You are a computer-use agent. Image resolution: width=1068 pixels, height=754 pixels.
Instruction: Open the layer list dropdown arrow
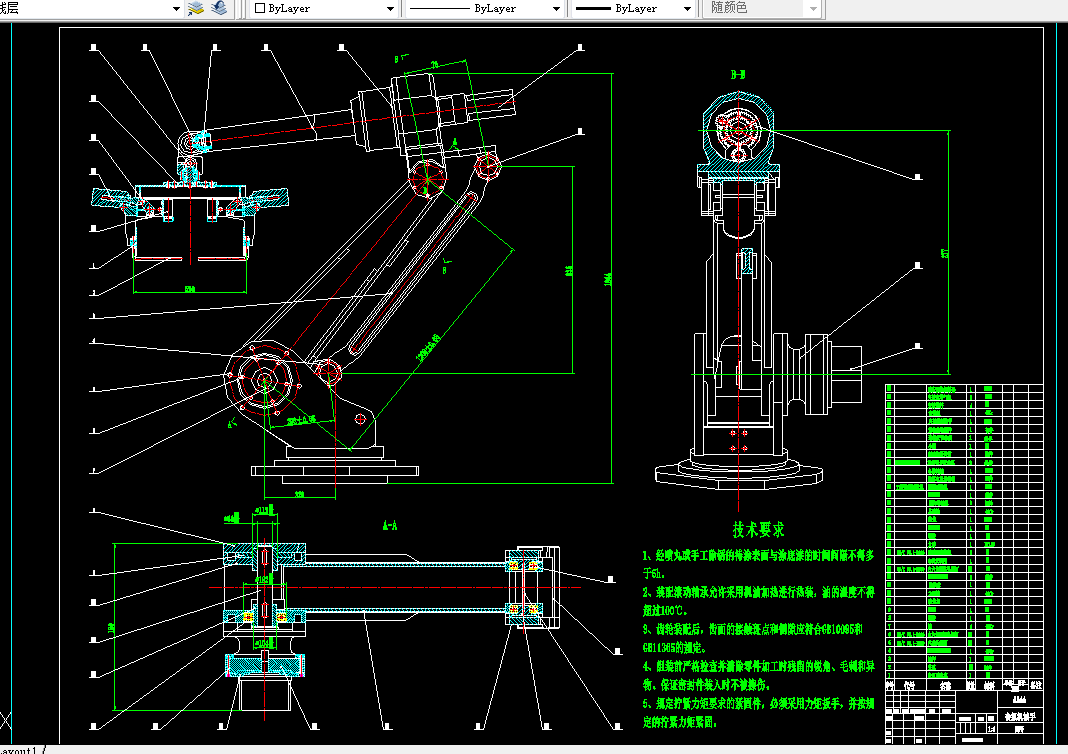[176, 9]
